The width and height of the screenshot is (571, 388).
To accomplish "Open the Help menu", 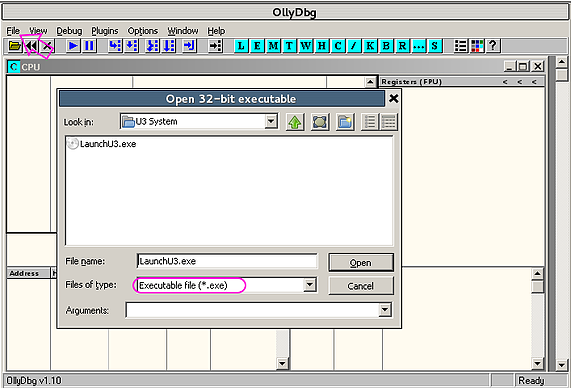I will [216, 31].
